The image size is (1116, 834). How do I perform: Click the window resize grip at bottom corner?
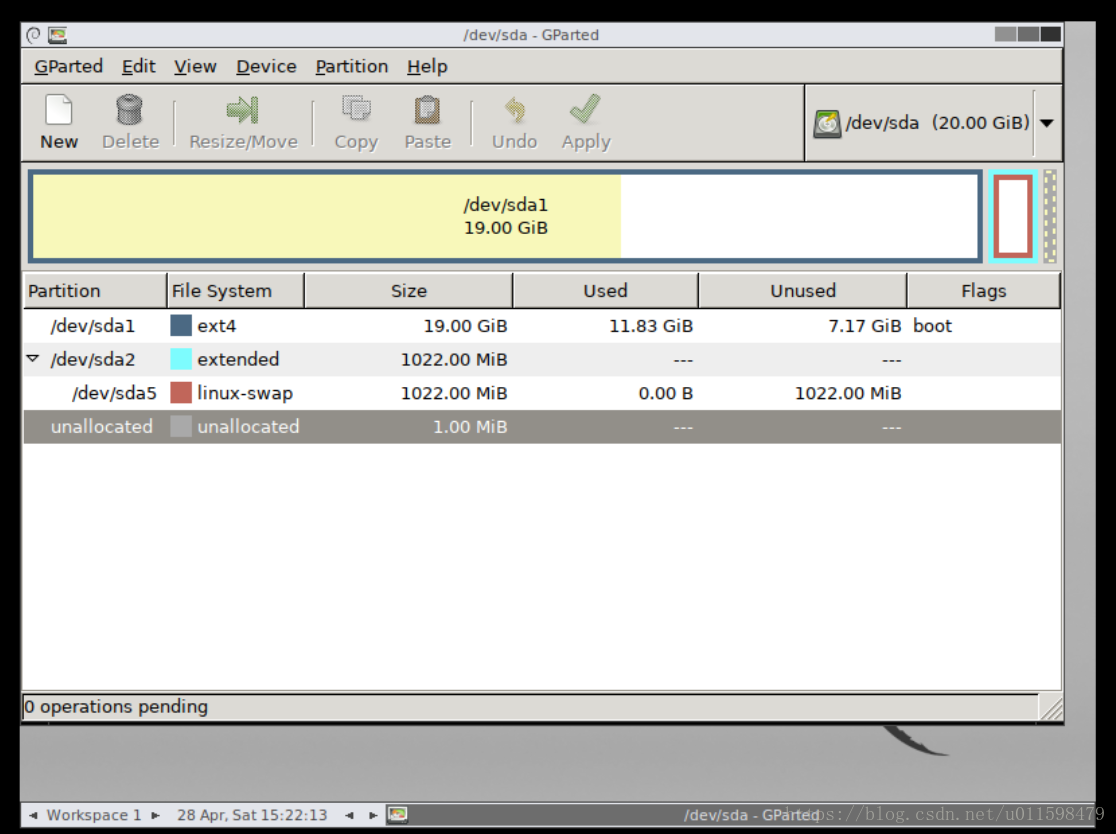1051,707
